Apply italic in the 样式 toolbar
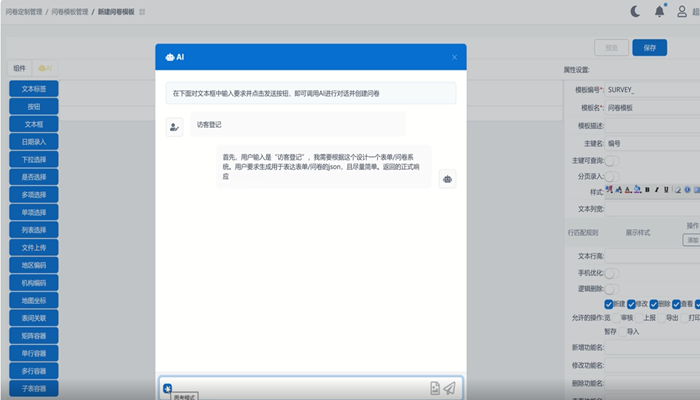Screen dimensions: 700x400 657,190
